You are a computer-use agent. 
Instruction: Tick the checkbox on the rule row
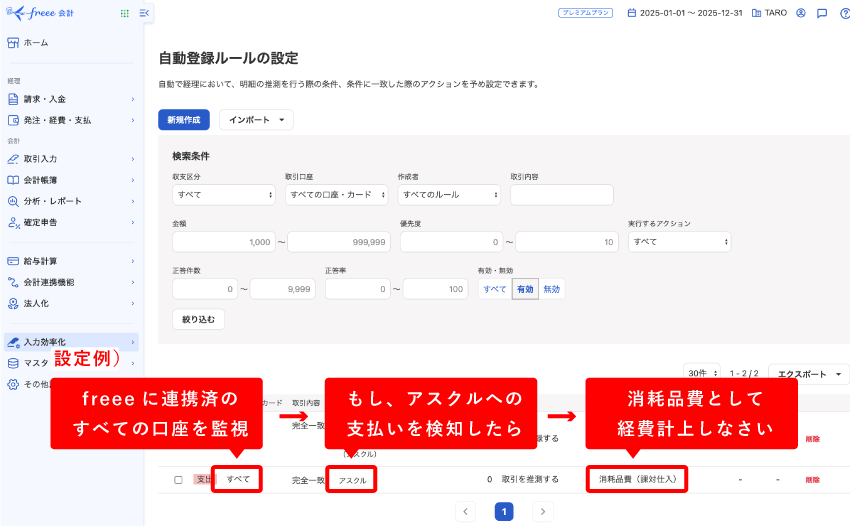[178, 480]
